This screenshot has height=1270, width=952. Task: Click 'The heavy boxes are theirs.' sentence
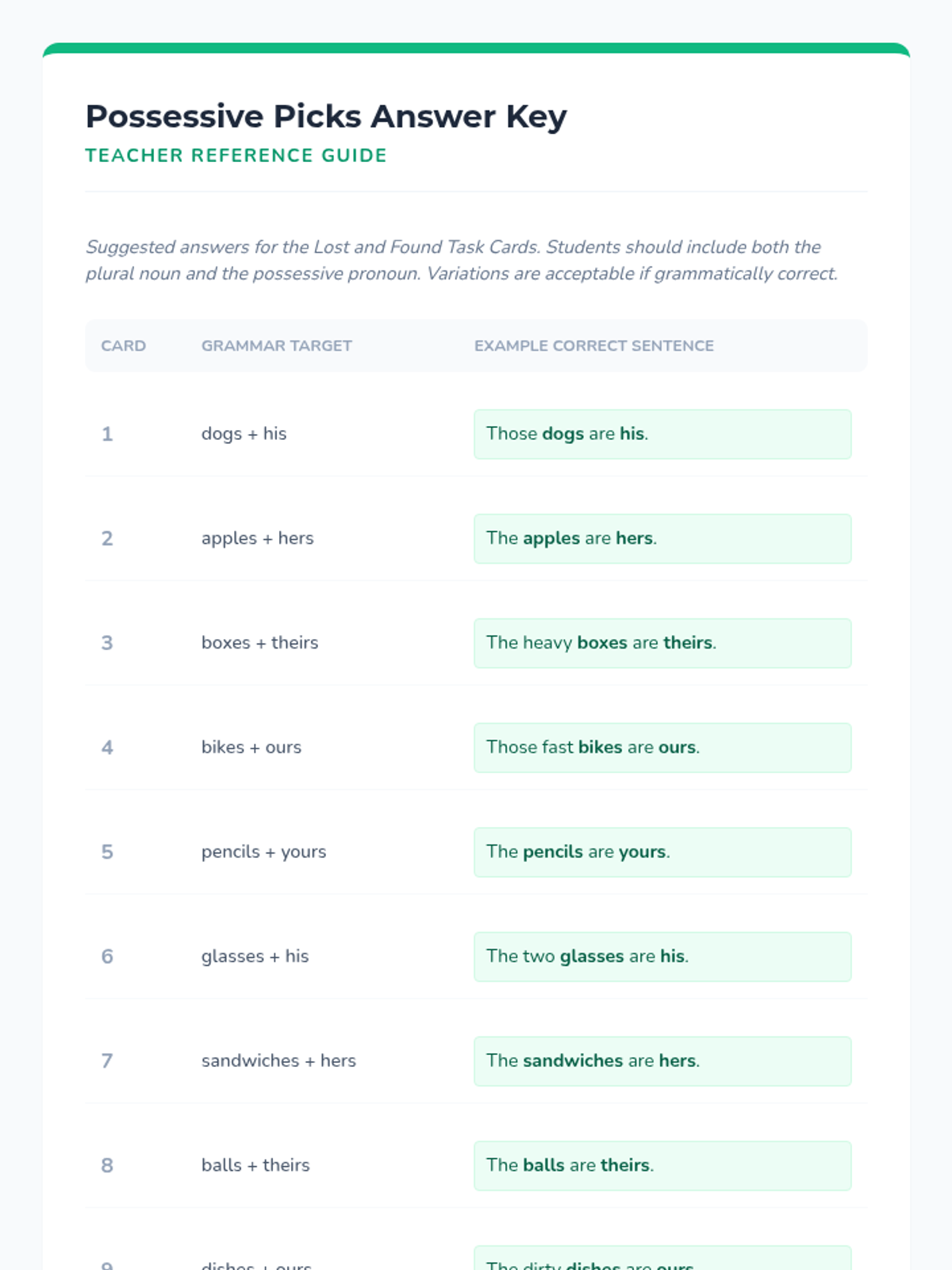click(662, 643)
